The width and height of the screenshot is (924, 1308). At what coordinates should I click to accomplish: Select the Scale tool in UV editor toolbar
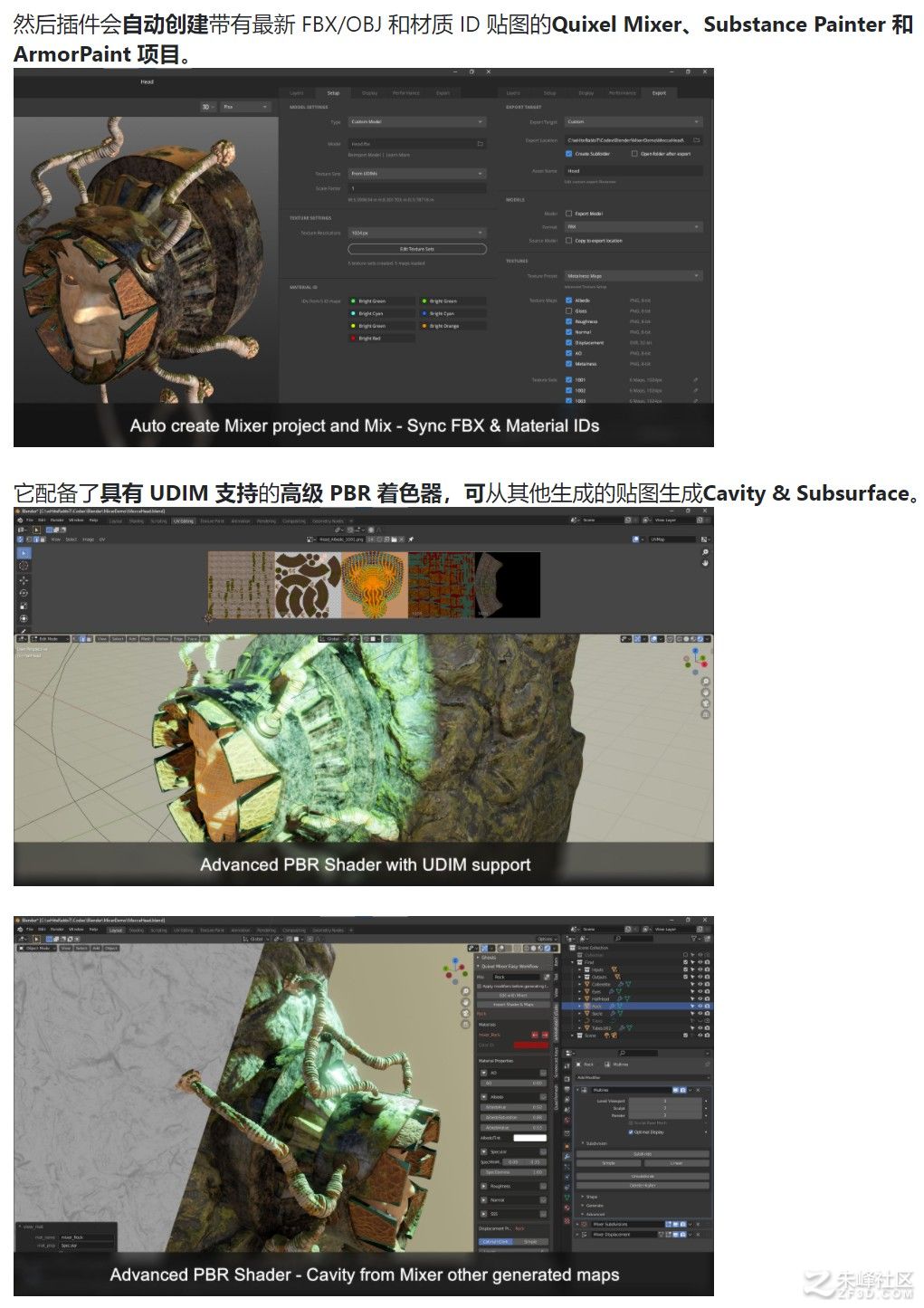click(x=24, y=606)
